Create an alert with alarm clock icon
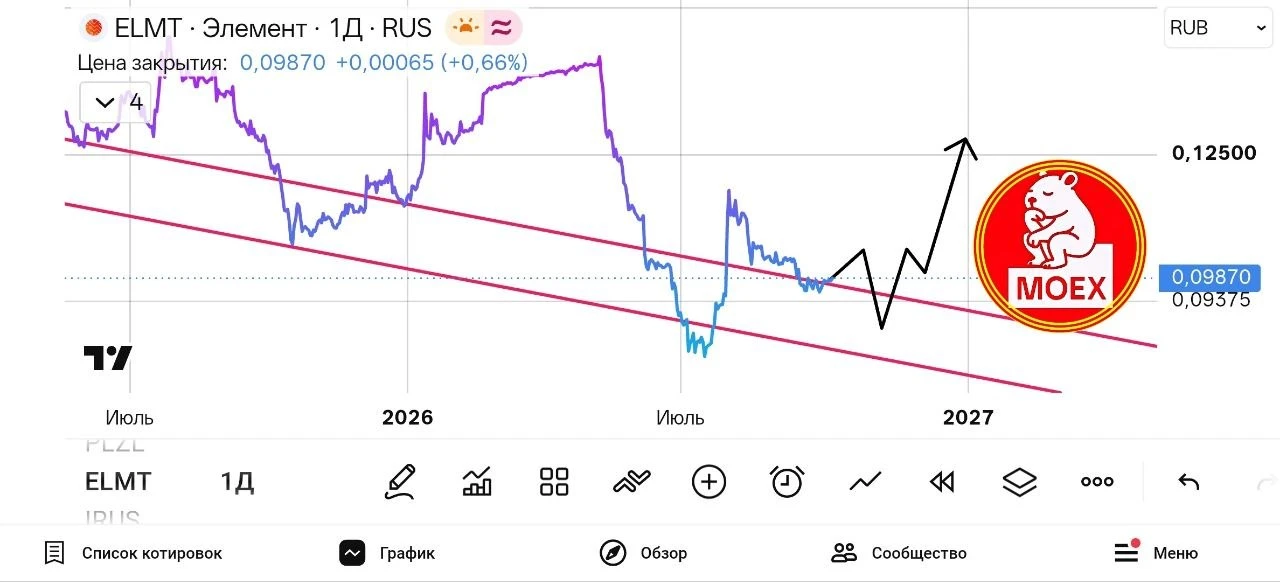This screenshot has height=582, width=1280. [787, 482]
